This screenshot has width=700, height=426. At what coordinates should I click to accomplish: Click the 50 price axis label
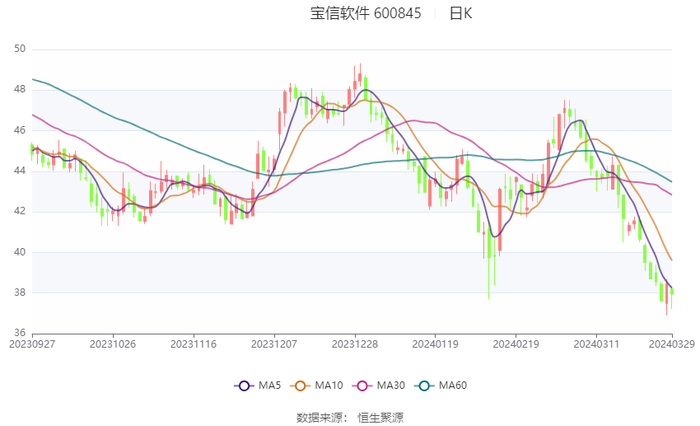tap(20, 49)
